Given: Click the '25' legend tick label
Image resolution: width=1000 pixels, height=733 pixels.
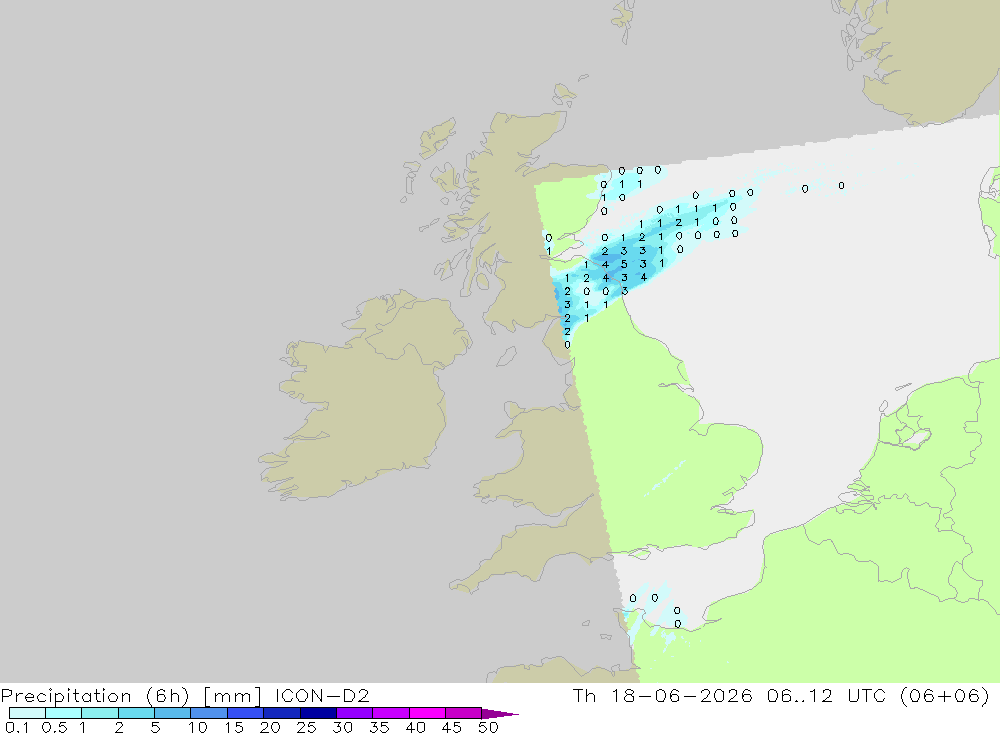Looking at the screenshot, I should (306, 727).
